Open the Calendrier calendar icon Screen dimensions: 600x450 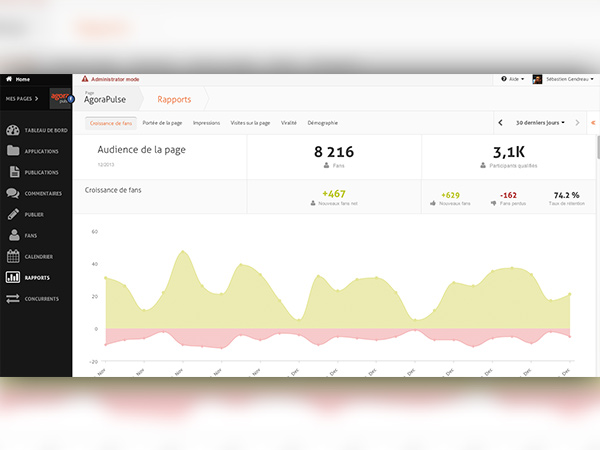click(x=13, y=256)
